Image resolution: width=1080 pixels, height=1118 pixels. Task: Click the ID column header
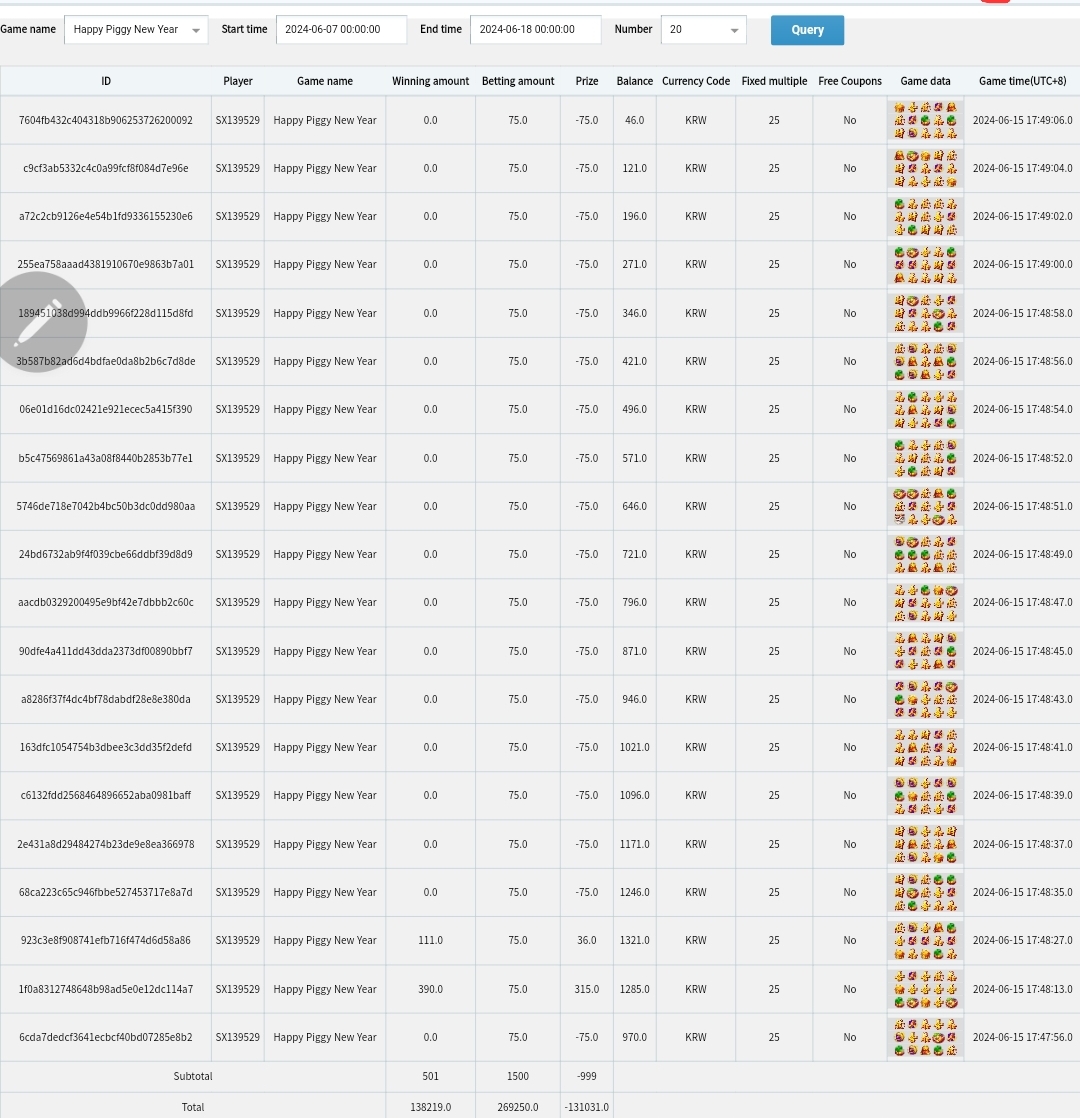point(106,81)
